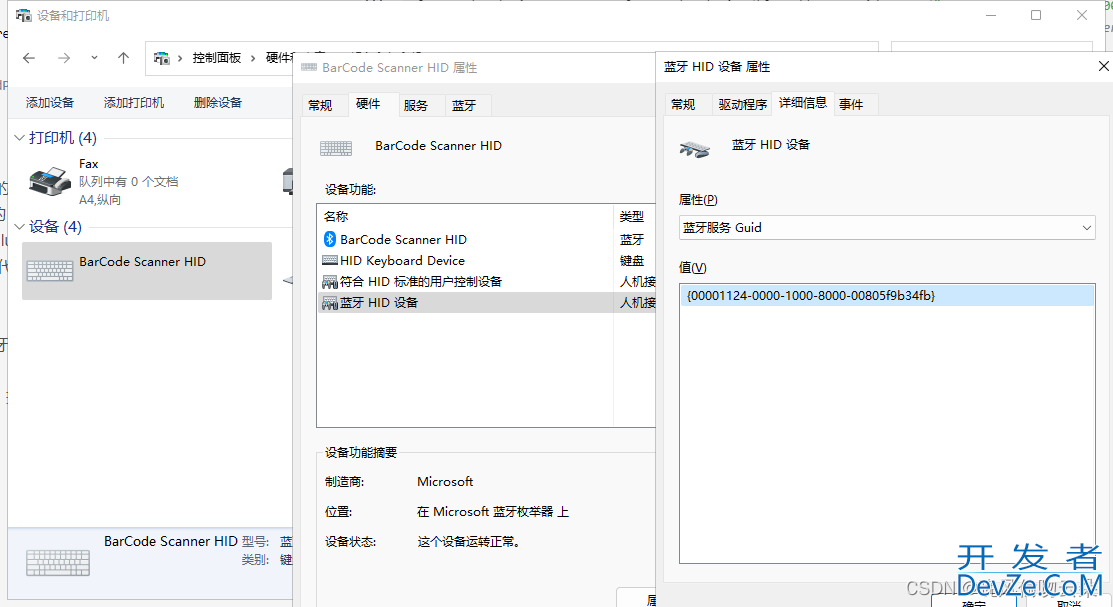Image resolution: width=1113 pixels, height=607 pixels.
Task: Click the Back arrow in Devices and Printers
Action: point(29,58)
